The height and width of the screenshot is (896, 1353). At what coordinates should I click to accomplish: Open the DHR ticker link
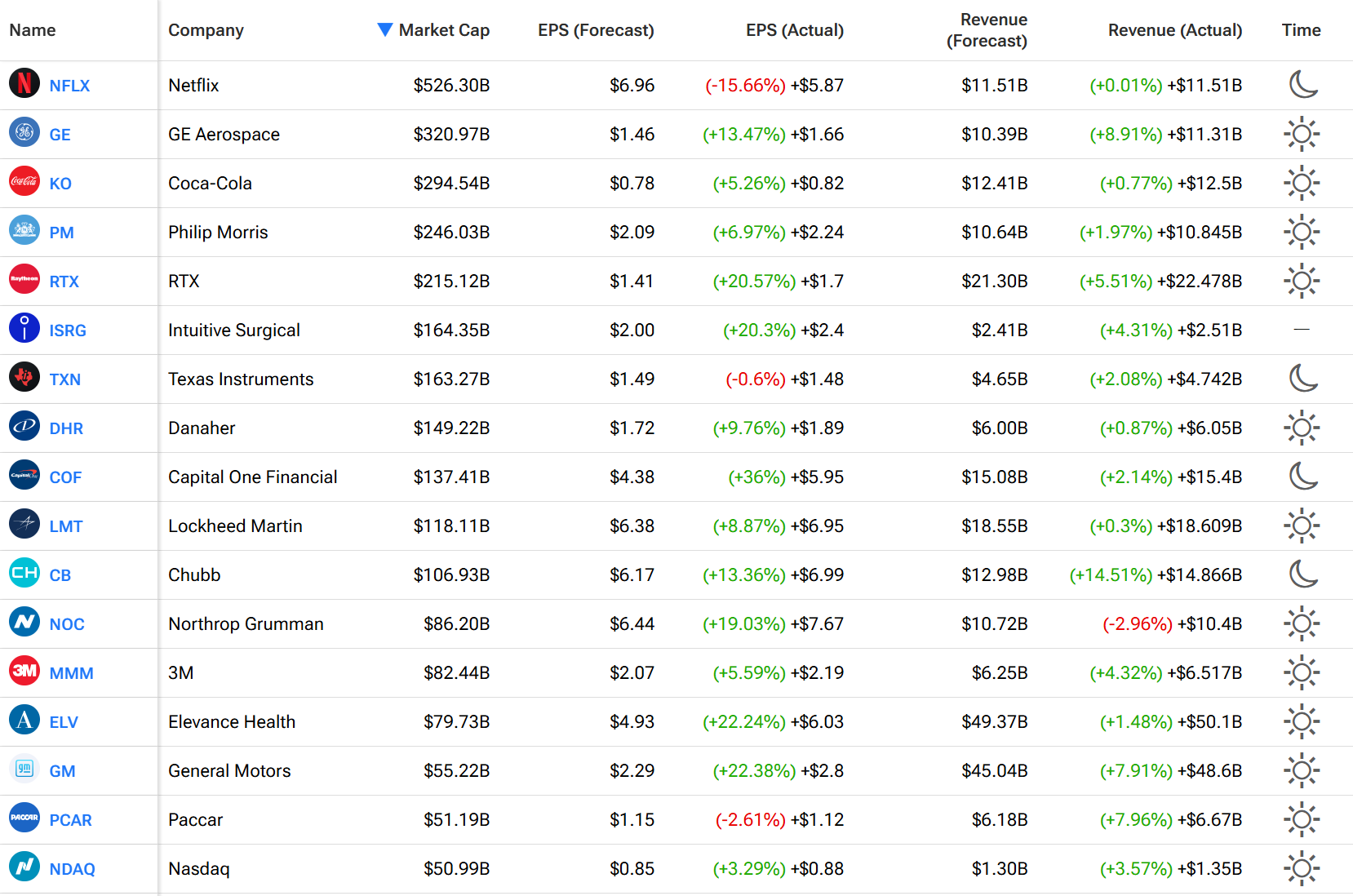[66, 428]
